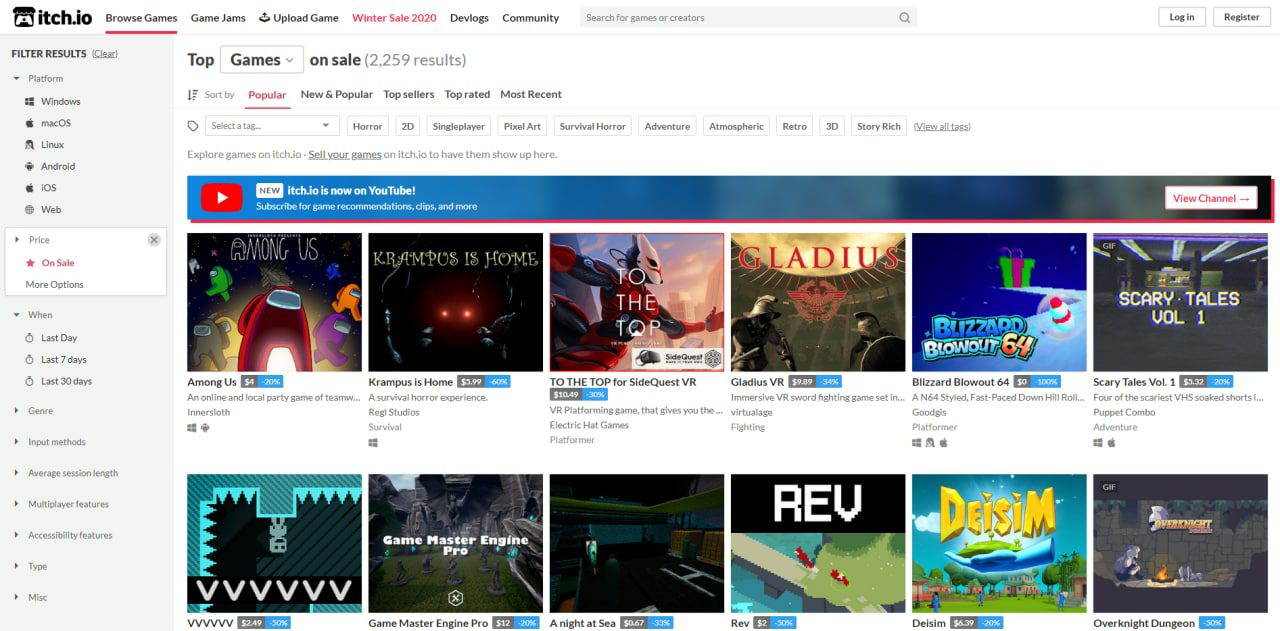The height and width of the screenshot is (631, 1280).
Task: Select the Web platform filter
Action: [51, 210]
